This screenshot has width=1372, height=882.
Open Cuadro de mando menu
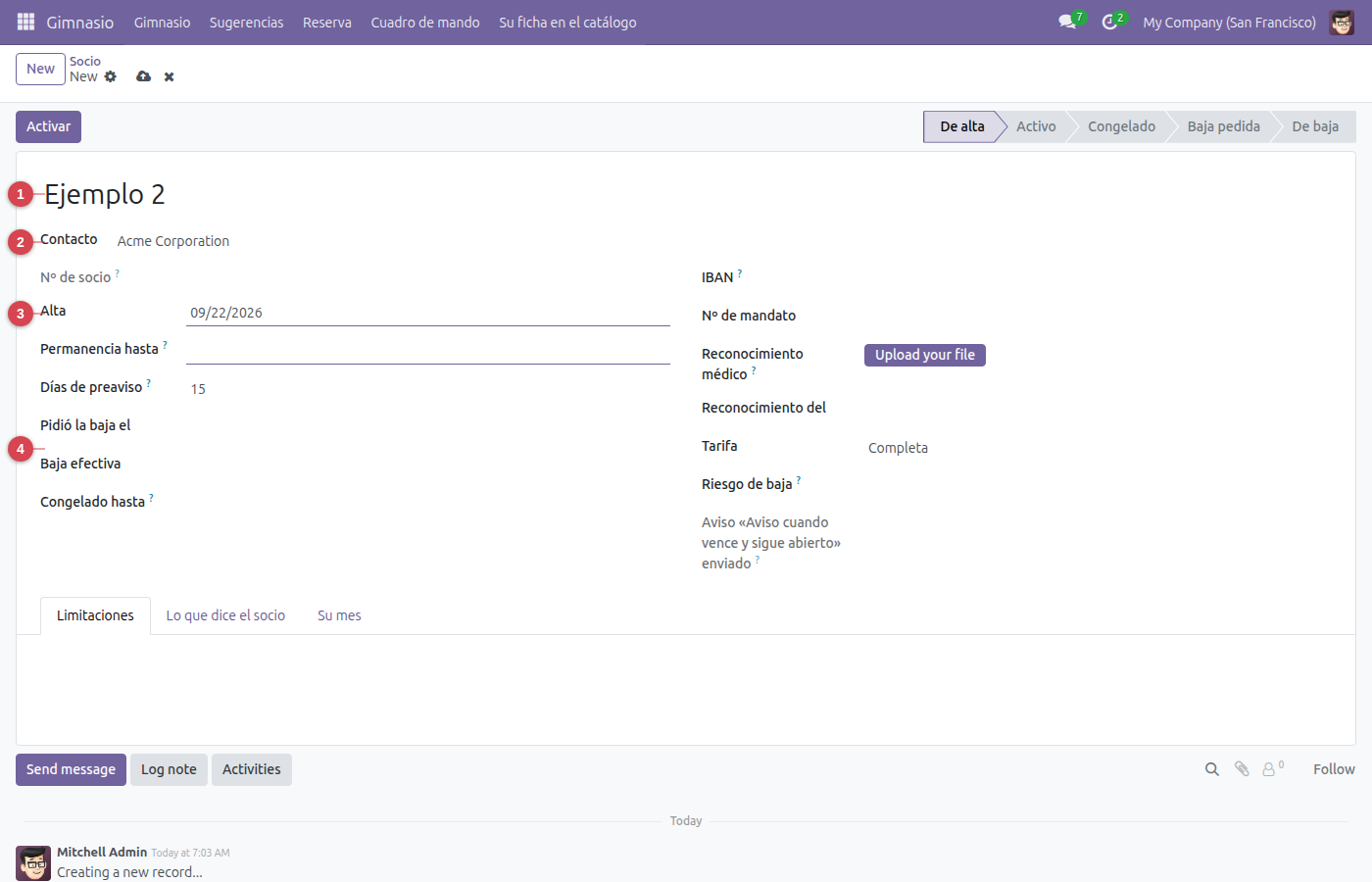pos(425,22)
